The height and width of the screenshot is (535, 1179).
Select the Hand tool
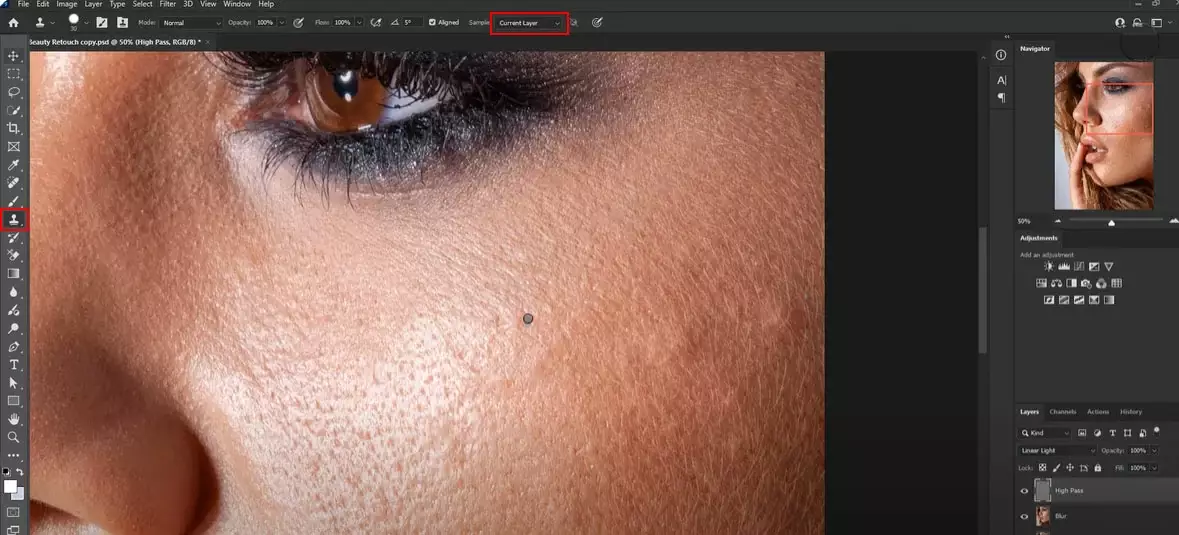pos(14,419)
